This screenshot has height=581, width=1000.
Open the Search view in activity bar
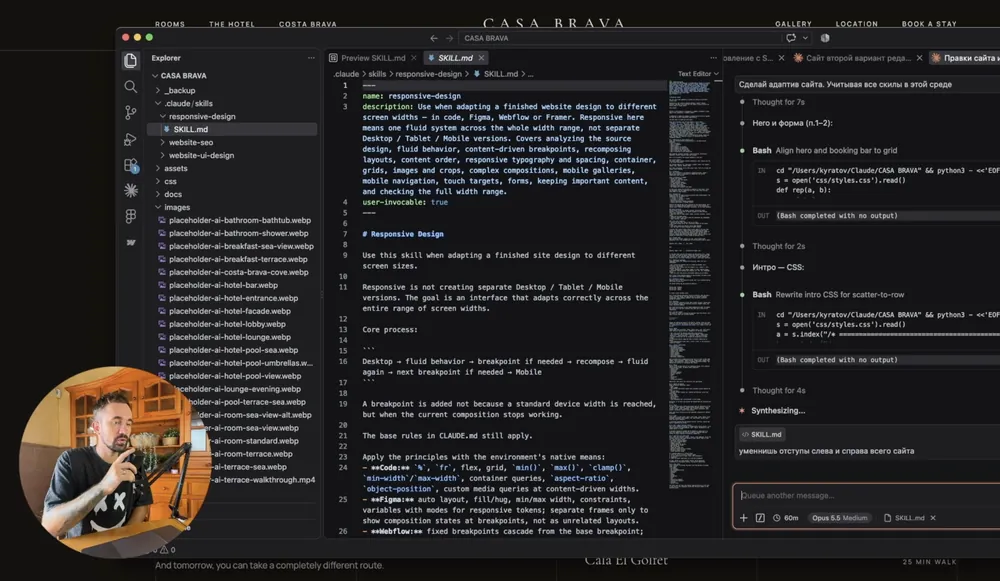coord(130,87)
